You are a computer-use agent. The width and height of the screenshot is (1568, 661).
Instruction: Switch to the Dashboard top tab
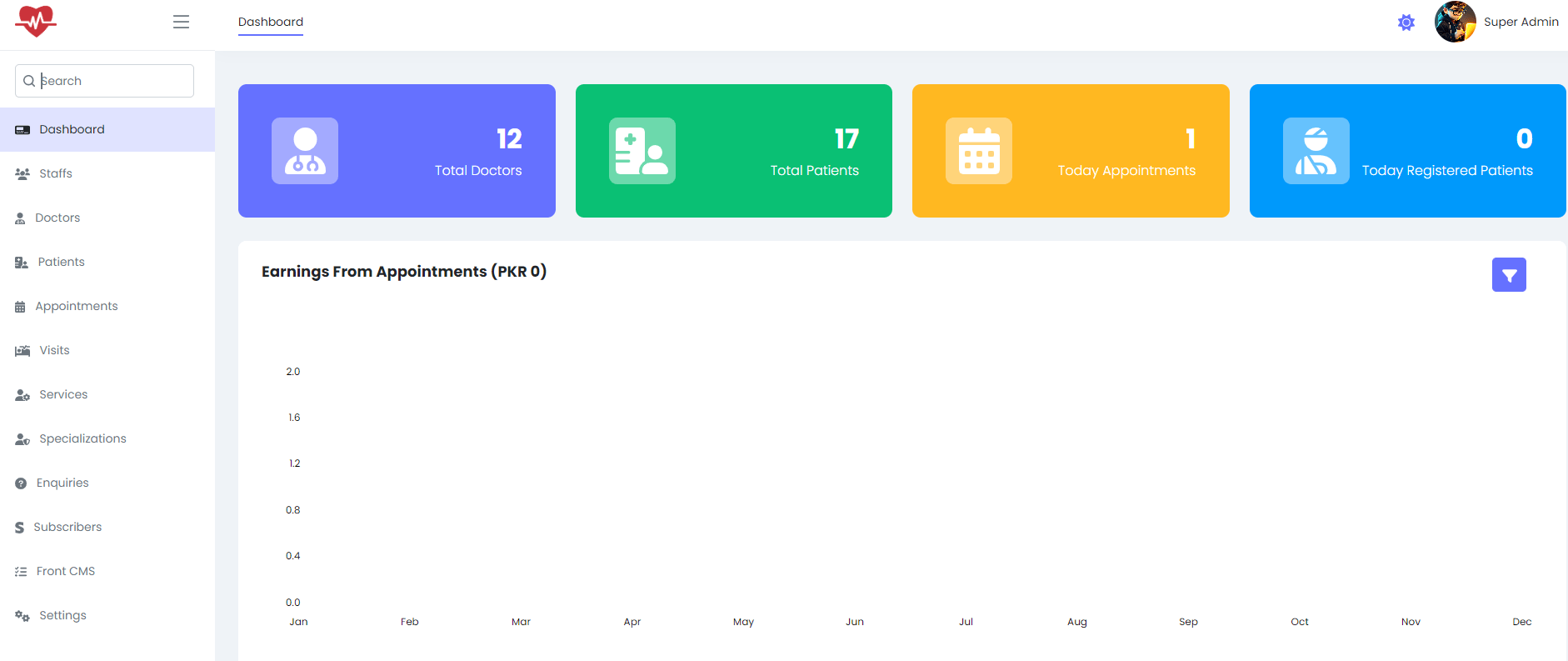pyautogui.click(x=271, y=23)
